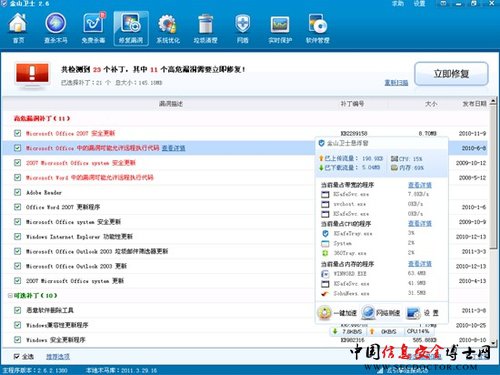Click the 360Tray.exe green icon

coord(325,253)
